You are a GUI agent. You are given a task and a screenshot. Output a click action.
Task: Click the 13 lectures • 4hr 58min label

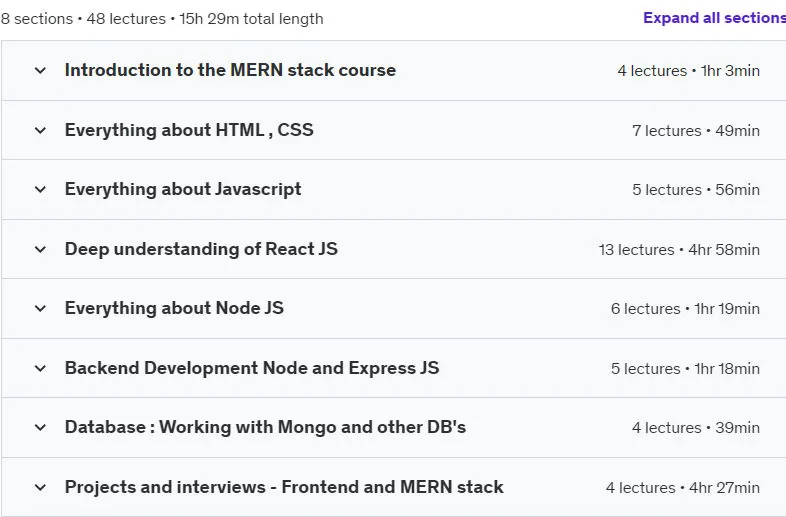click(679, 250)
